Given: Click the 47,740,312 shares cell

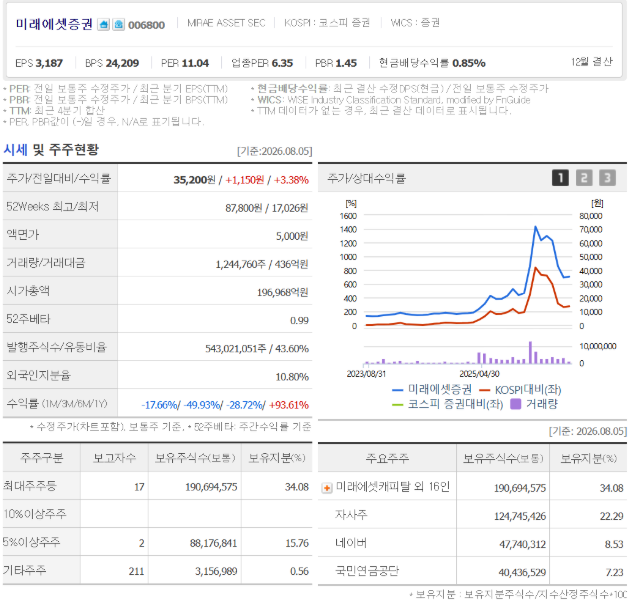Looking at the screenshot, I should point(522,545).
